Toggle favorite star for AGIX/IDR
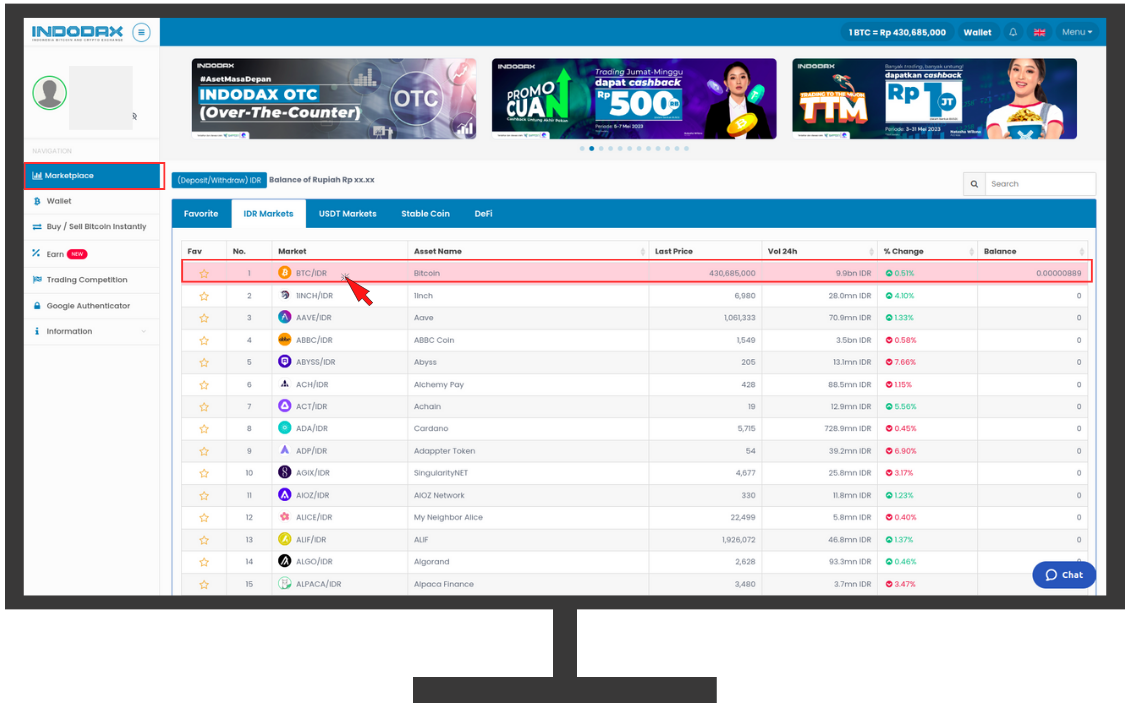This screenshot has width=1130, height=707. pos(204,473)
